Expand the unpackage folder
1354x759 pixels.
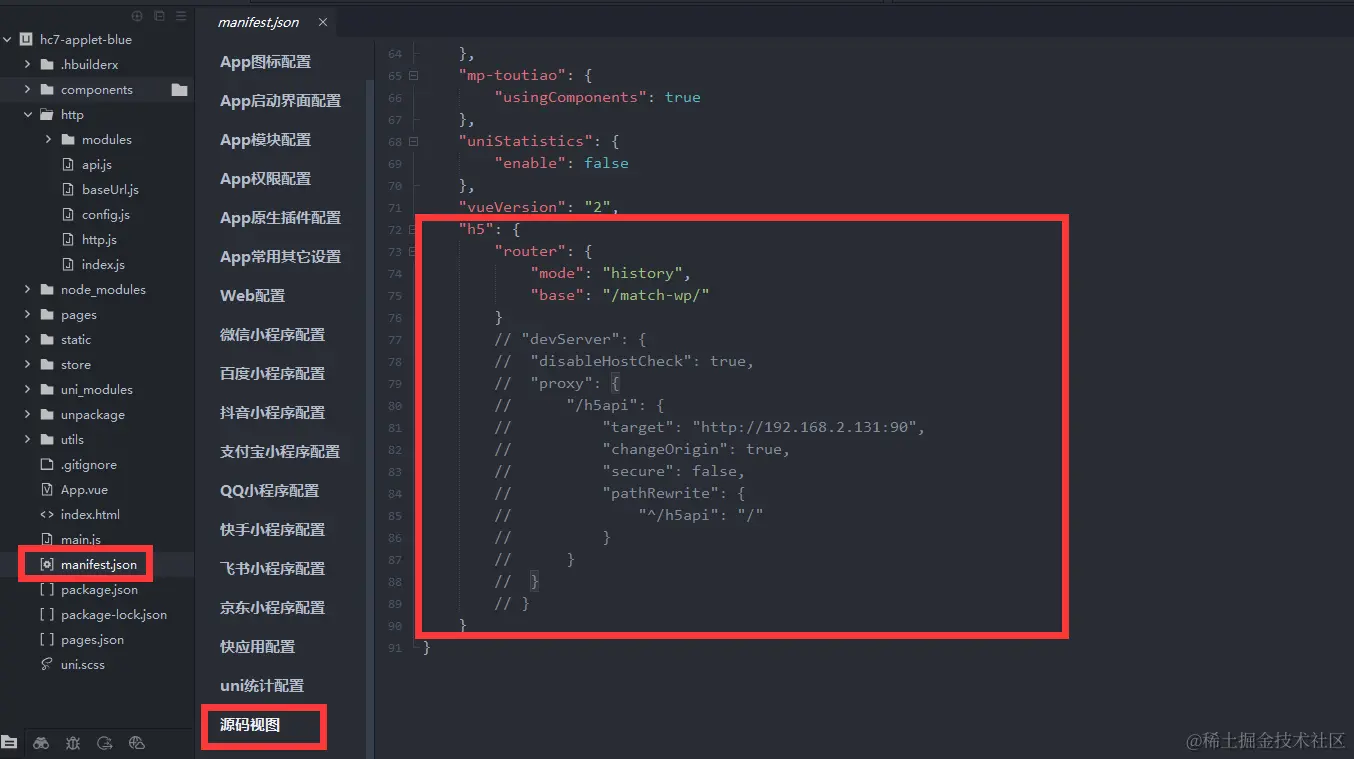click(x=27, y=415)
